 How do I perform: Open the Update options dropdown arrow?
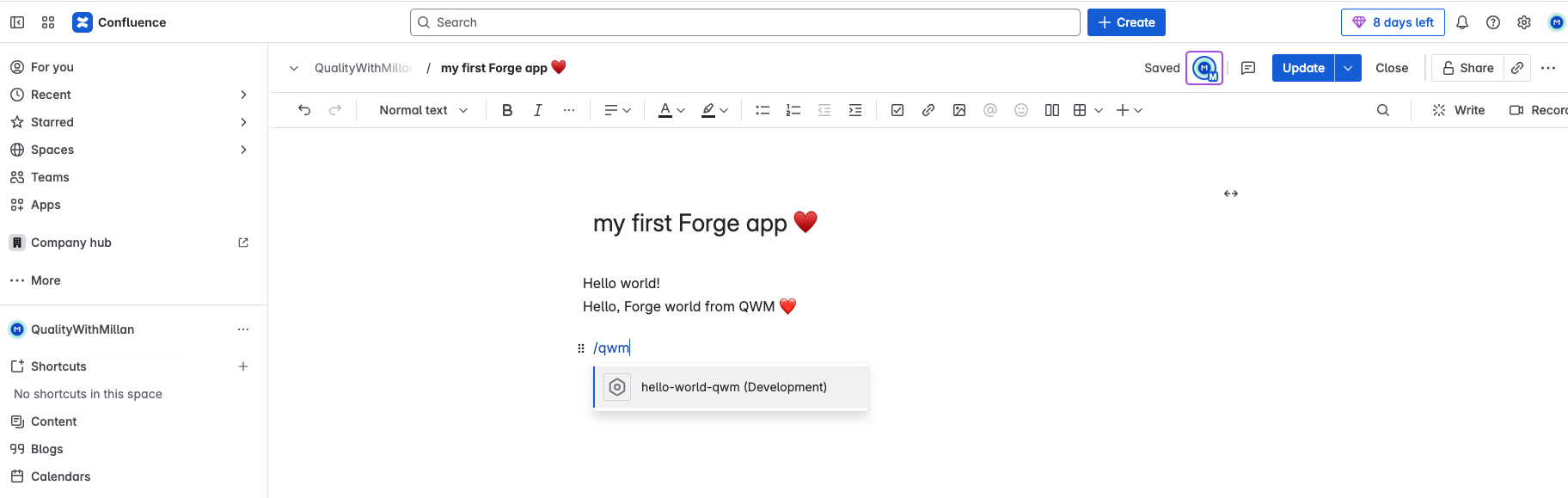pyautogui.click(x=1348, y=68)
